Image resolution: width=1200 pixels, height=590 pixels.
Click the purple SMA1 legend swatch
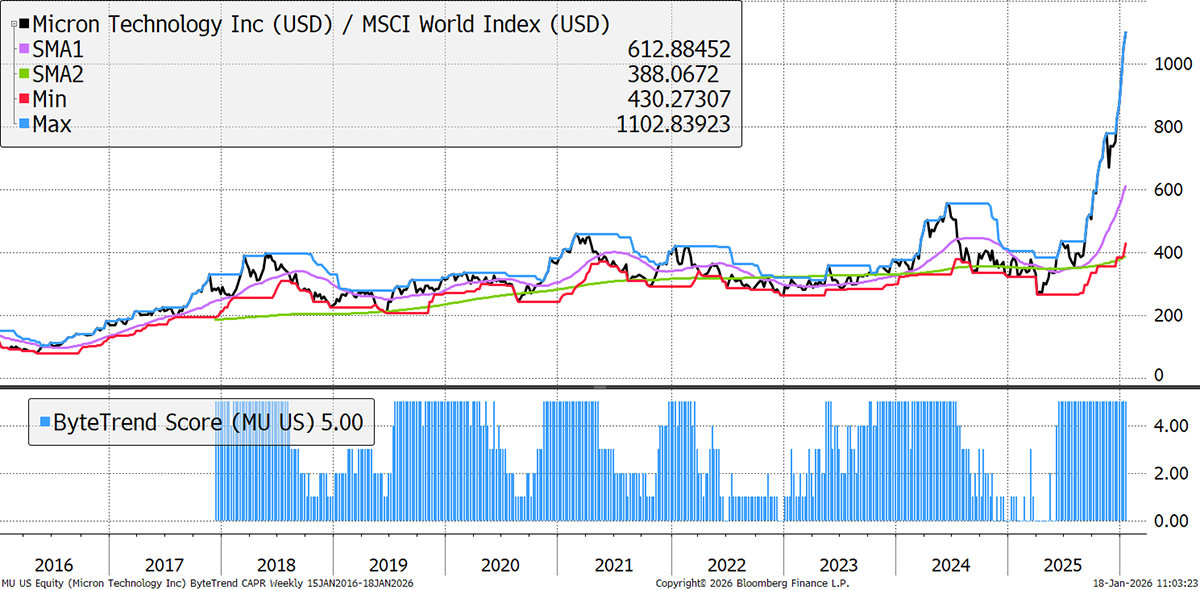tap(24, 48)
